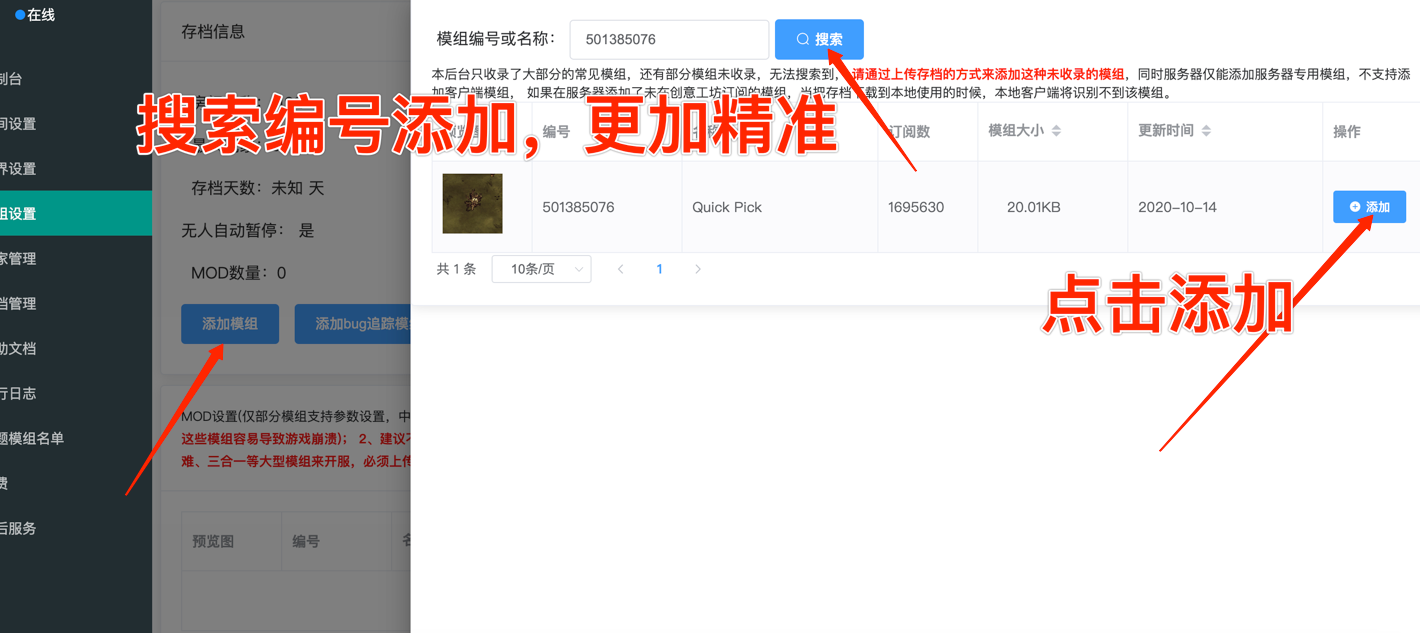Select page 1 in pagination
The width and height of the screenshot is (1420, 633).
pos(659,269)
